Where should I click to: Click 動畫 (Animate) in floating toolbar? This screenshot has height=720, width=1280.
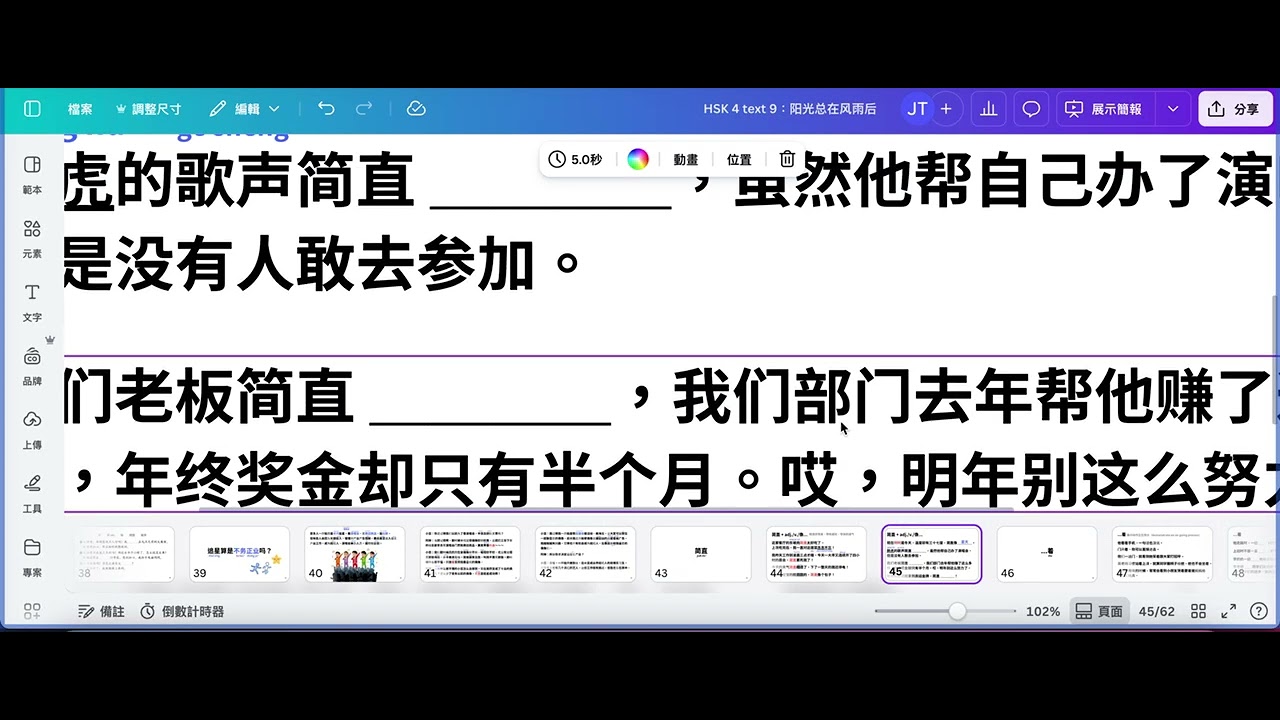[x=686, y=159]
